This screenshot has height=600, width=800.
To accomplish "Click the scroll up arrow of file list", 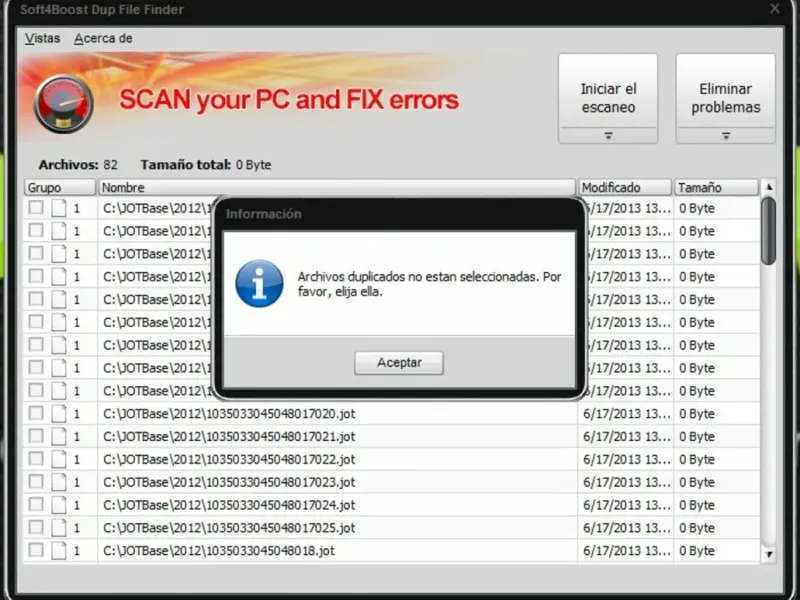I will [x=769, y=187].
